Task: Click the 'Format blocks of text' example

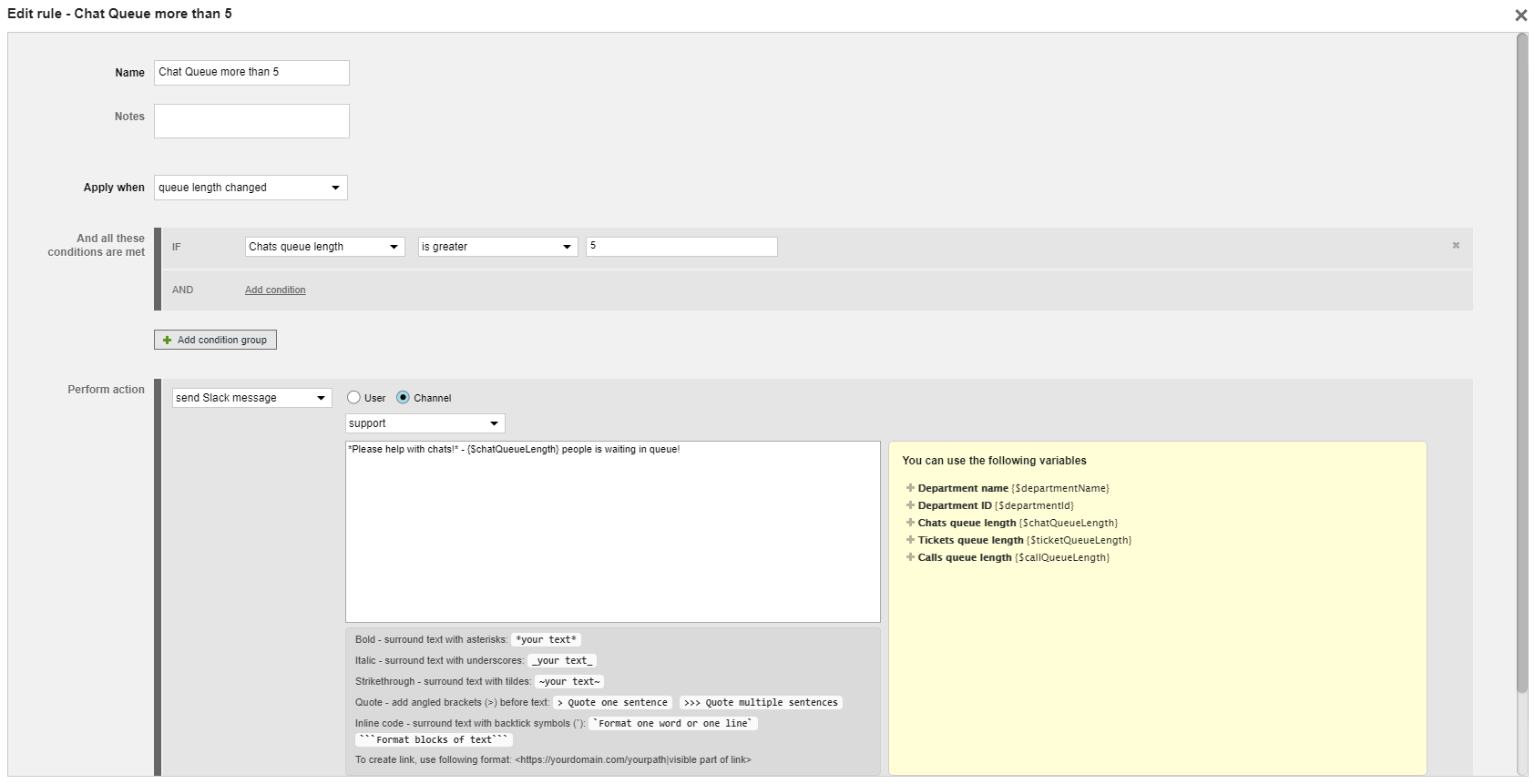Action: [434, 739]
